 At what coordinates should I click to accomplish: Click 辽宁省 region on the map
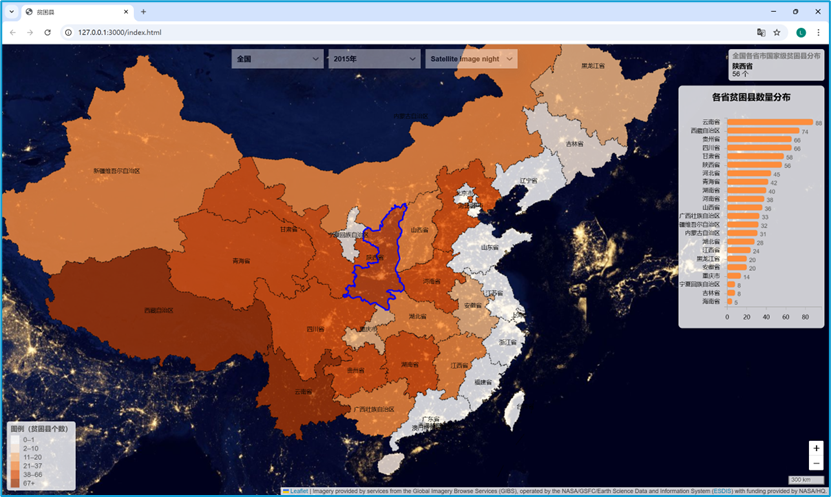click(x=528, y=181)
